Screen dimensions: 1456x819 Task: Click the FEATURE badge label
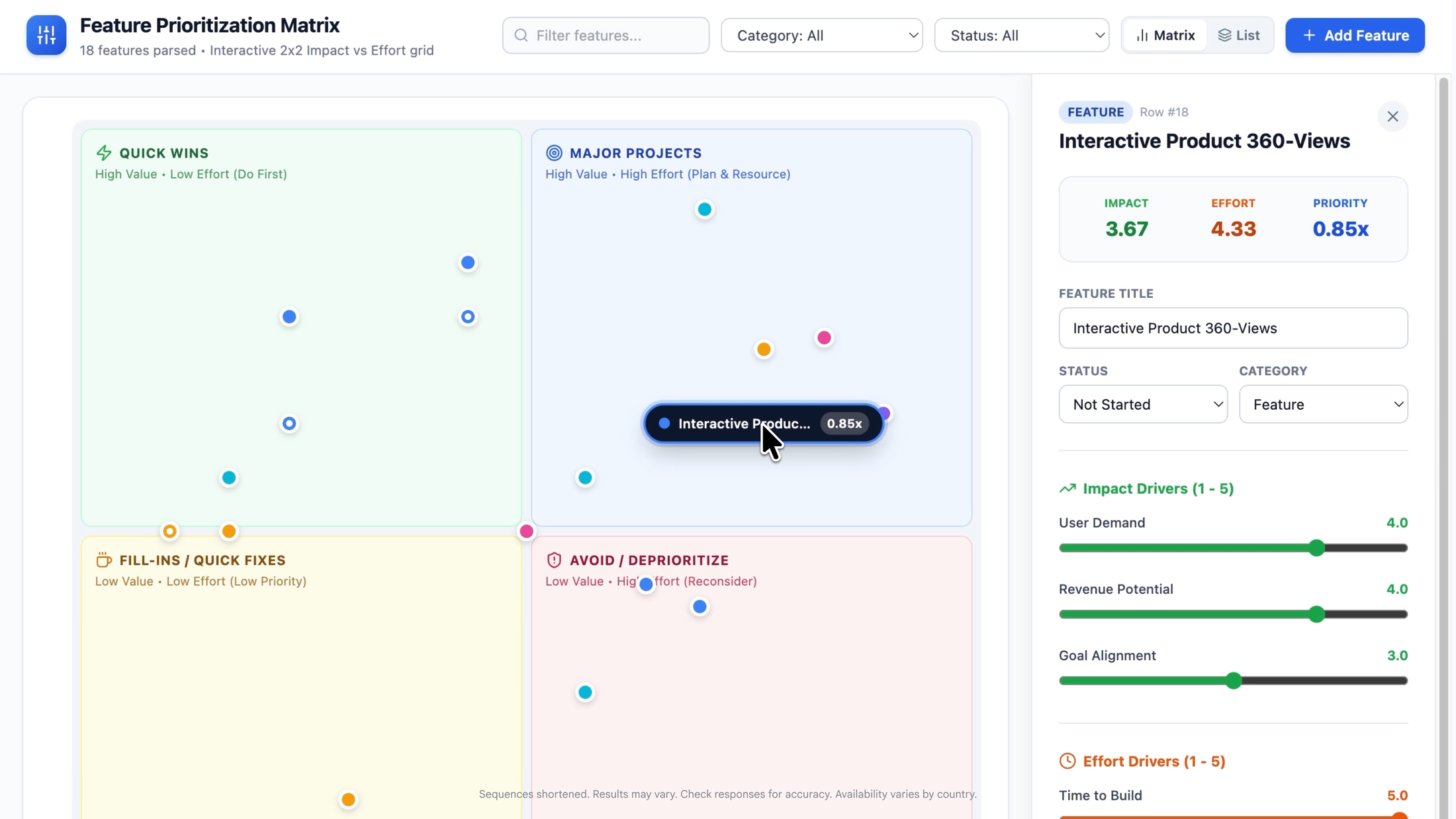(1095, 112)
